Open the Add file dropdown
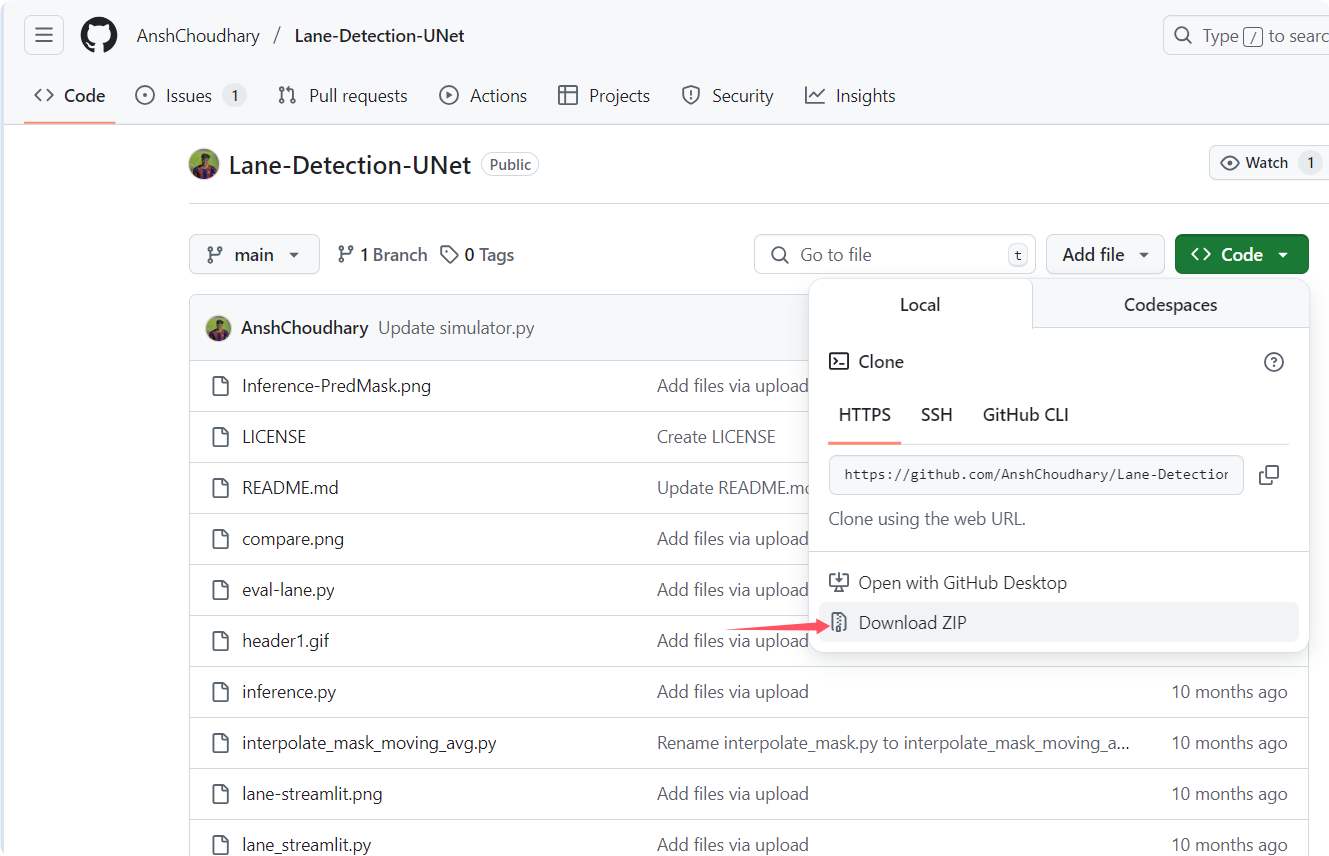Screen dimensions: 1329x856 pos(1104,254)
